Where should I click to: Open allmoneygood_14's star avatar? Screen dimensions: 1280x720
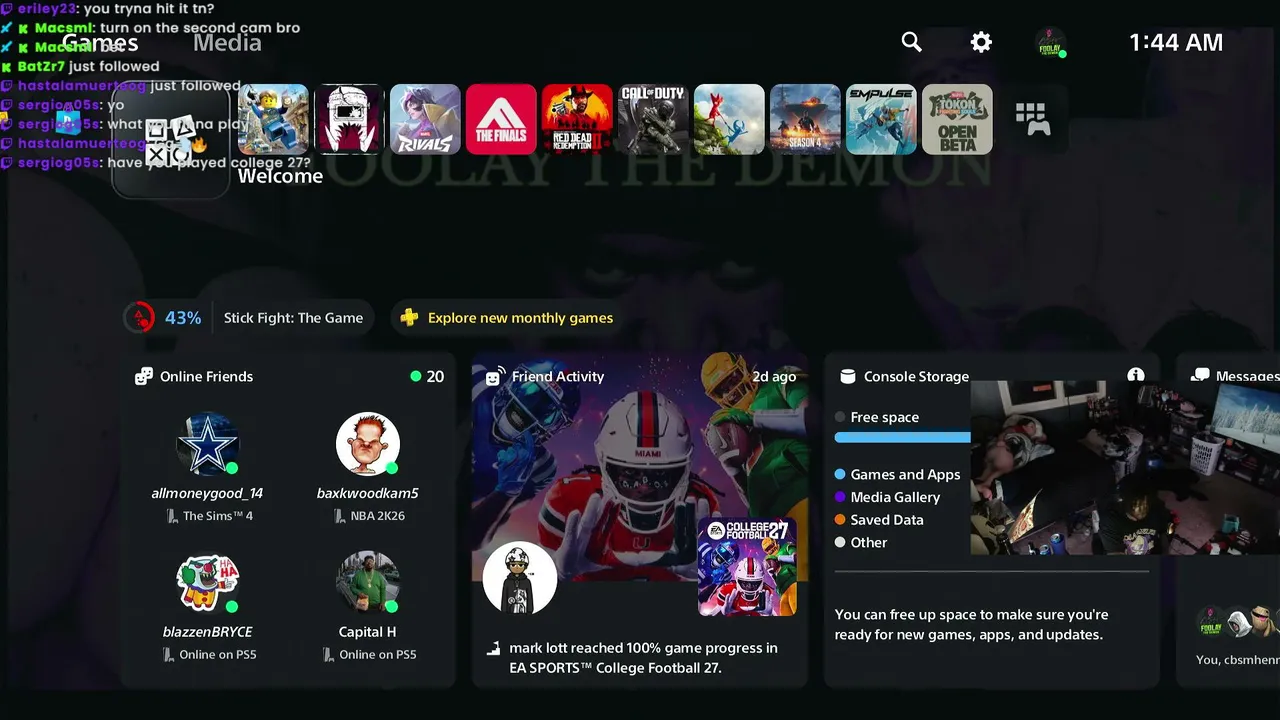pyautogui.click(x=208, y=444)
